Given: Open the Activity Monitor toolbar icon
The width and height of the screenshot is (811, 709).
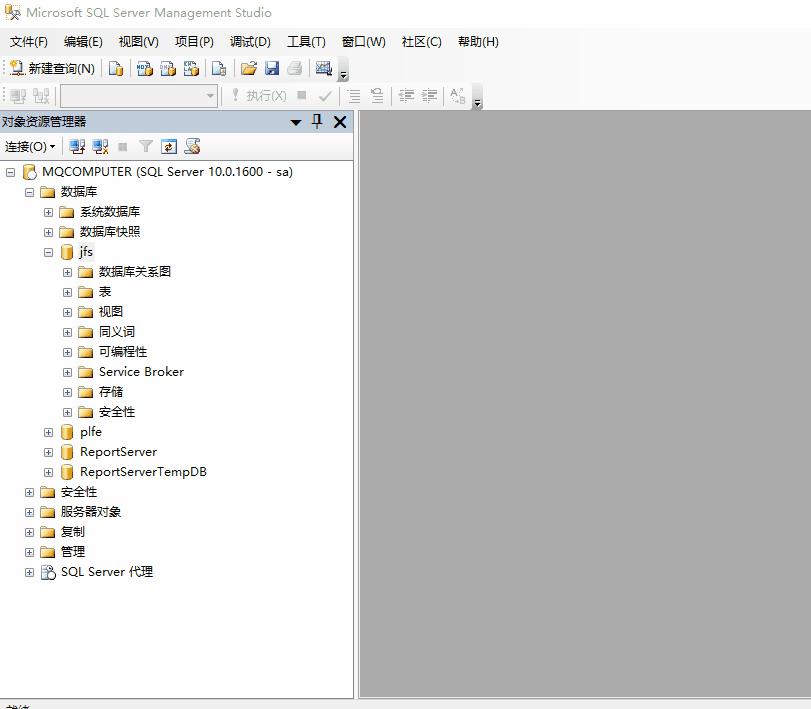Looking at the screenshot, I should (324, 68).
